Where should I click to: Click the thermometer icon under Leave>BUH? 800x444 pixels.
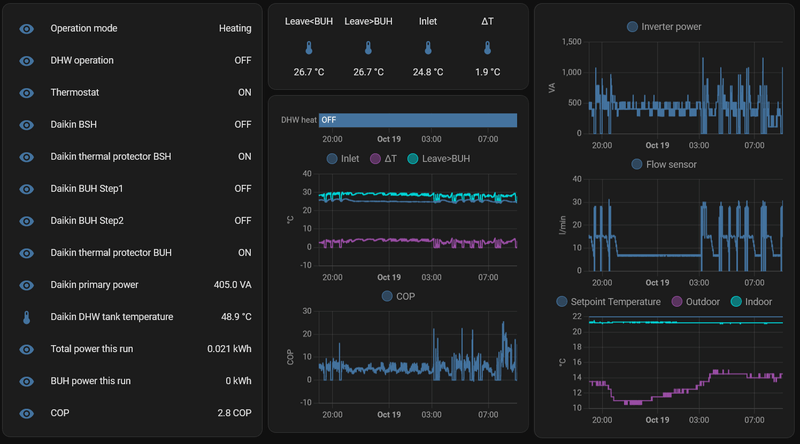click(x=368, y=48)
